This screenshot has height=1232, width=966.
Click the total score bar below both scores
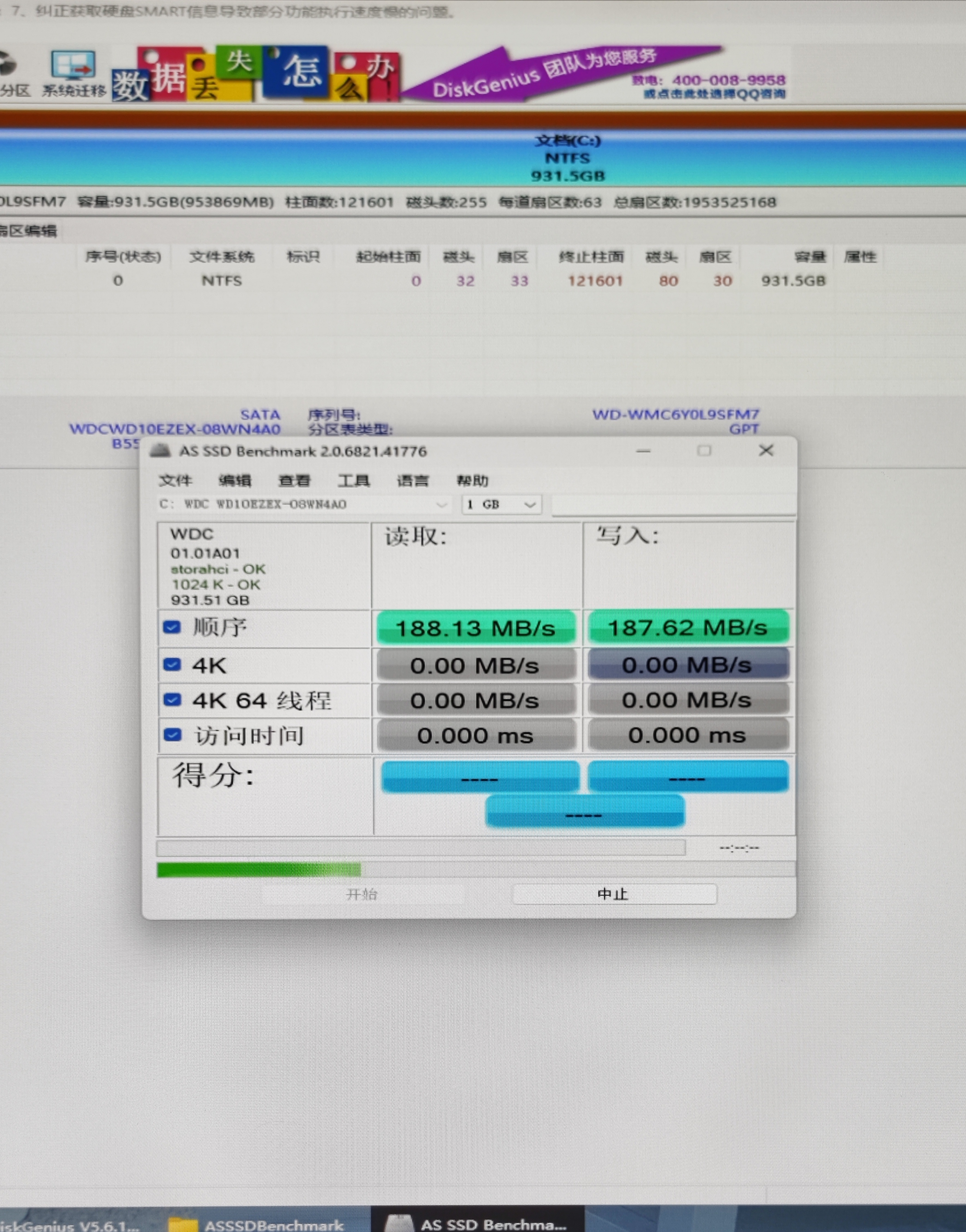[x=585, y=812]
